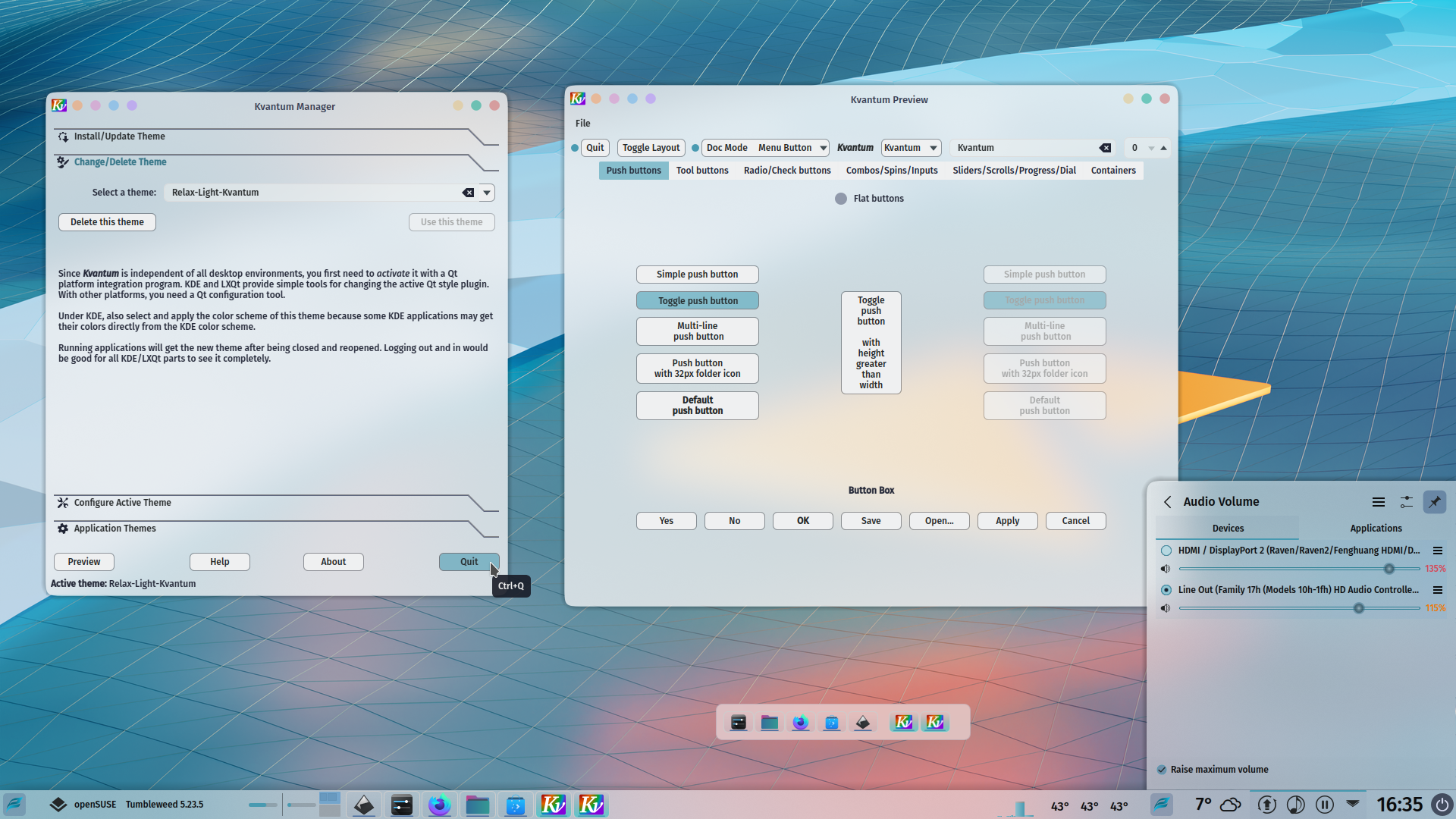Viewport: 1456px width, 819px height.
Task: Open the Kvantum combo box in Preview
Action: (x=911, y=148)
